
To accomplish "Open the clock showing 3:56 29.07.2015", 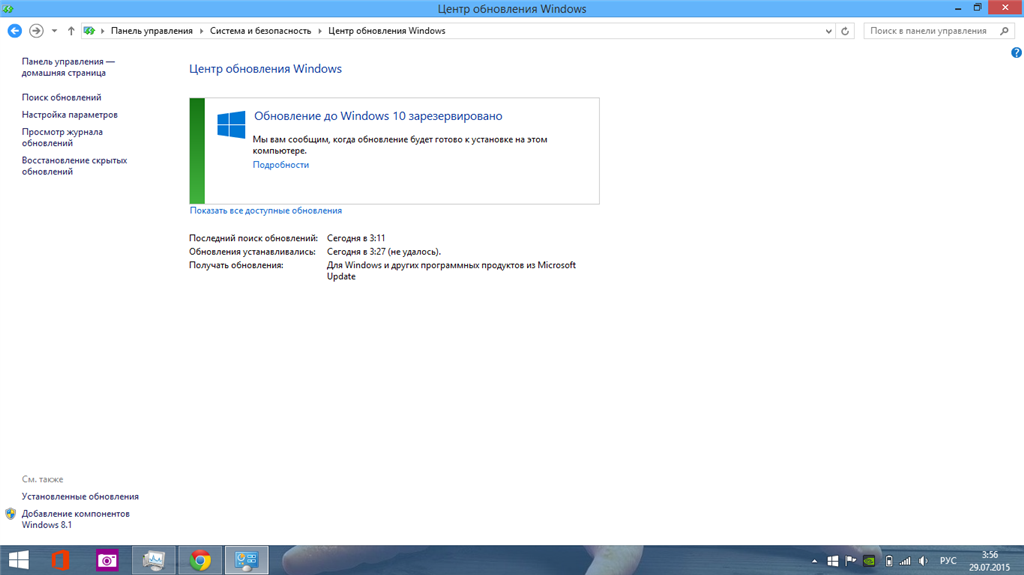I will click(x=989, y=561).
